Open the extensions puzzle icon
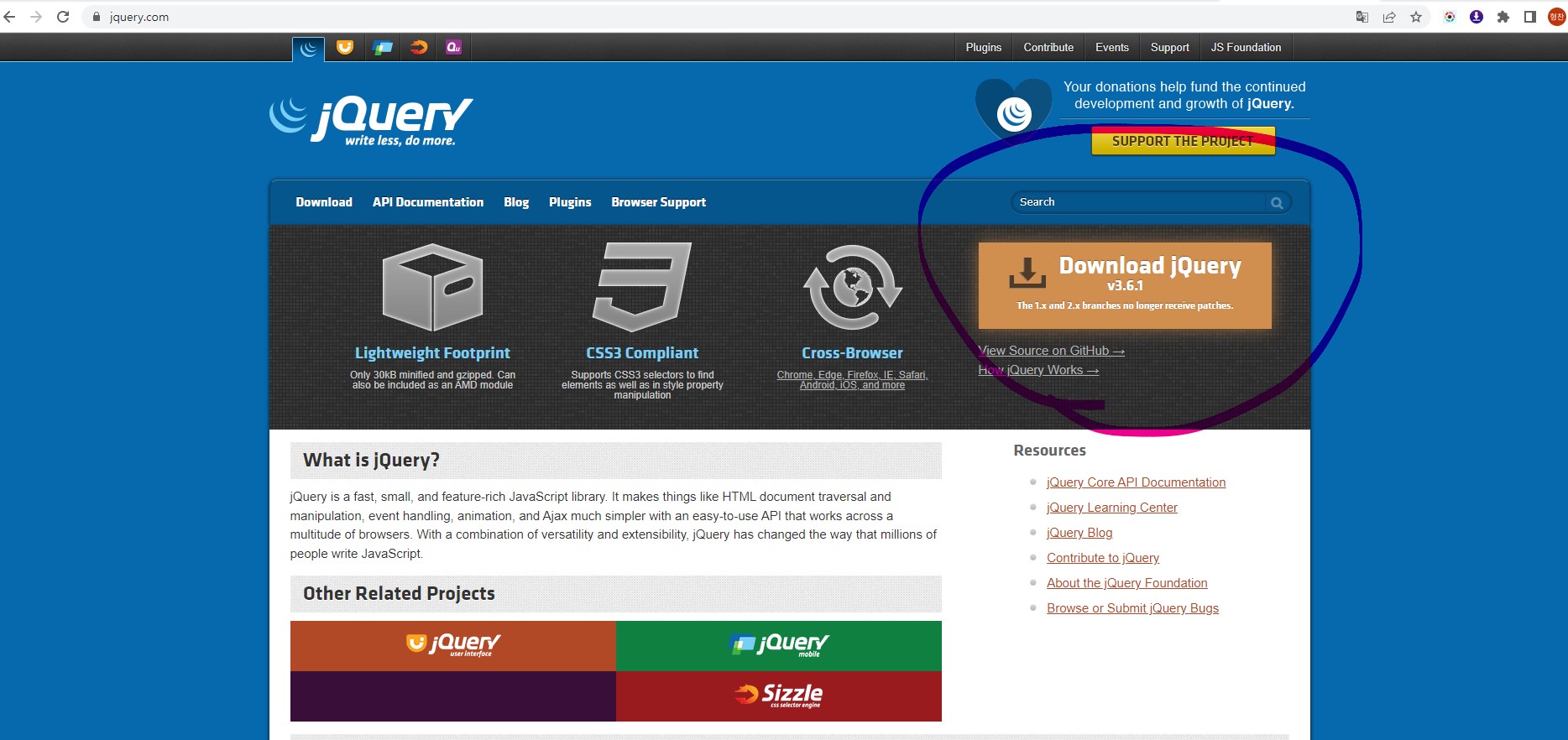Viewport: 1568px width, 740px height. click(x=1503, y=17)
